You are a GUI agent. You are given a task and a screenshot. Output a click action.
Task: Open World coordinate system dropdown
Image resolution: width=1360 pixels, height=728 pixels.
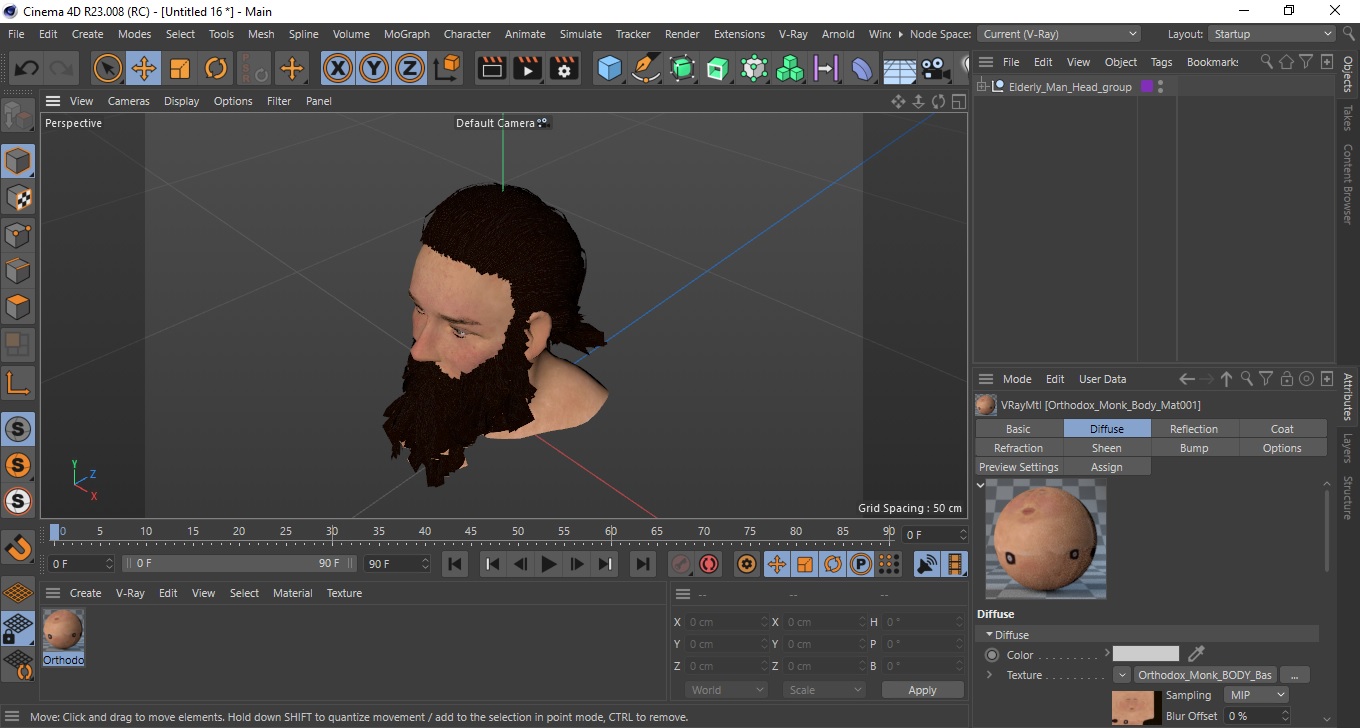pos(727,690)
